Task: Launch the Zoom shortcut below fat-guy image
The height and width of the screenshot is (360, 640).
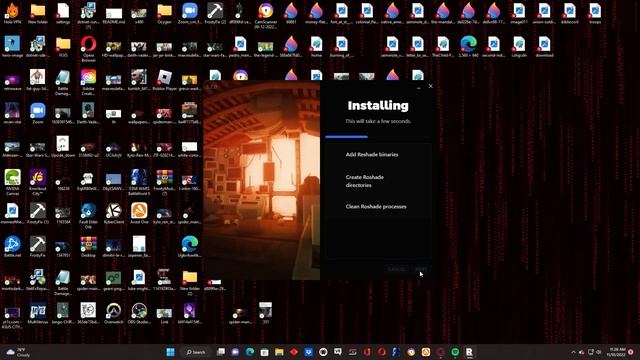Action: pos(38,113)
